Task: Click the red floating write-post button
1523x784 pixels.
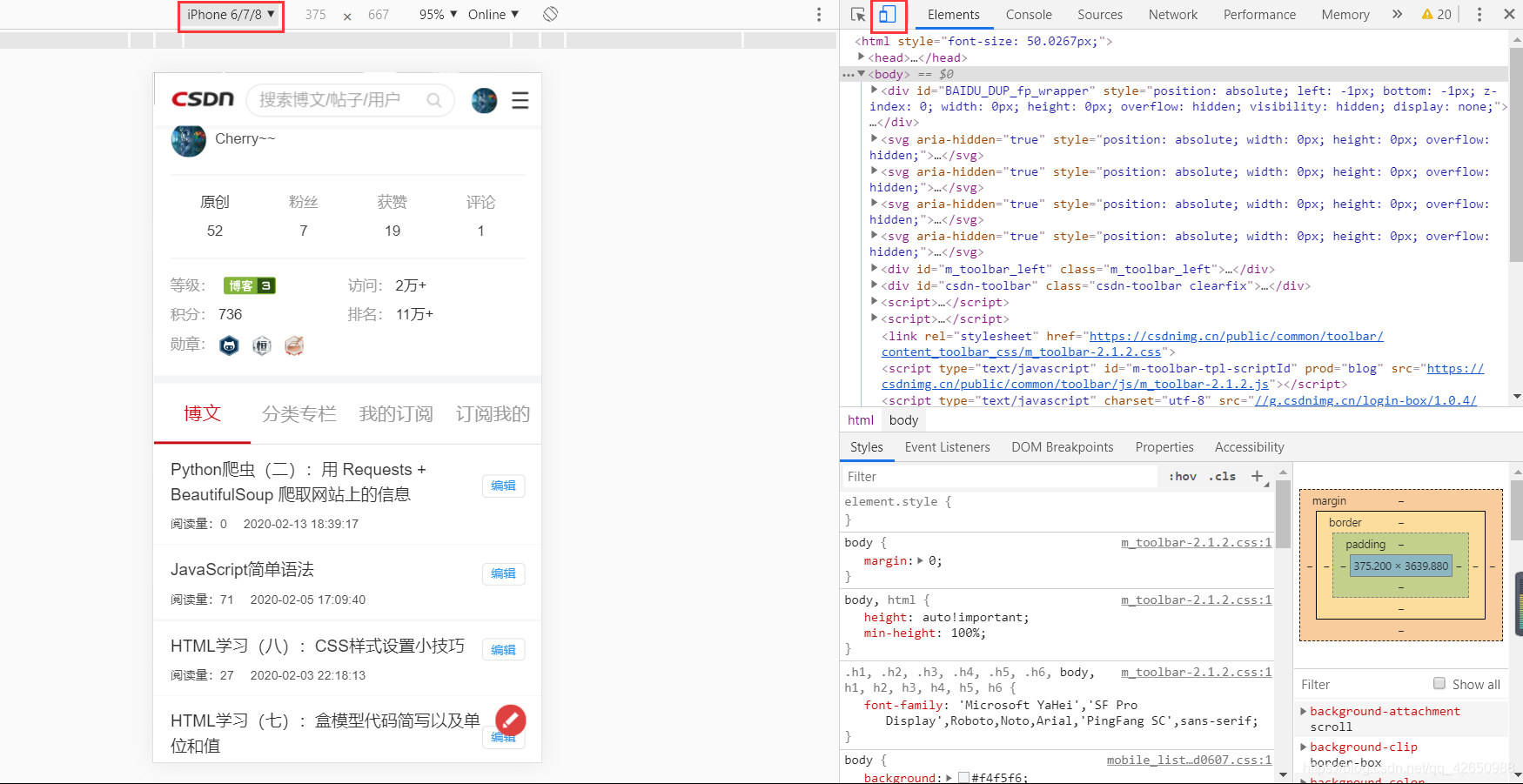Action: coord(511,720)
